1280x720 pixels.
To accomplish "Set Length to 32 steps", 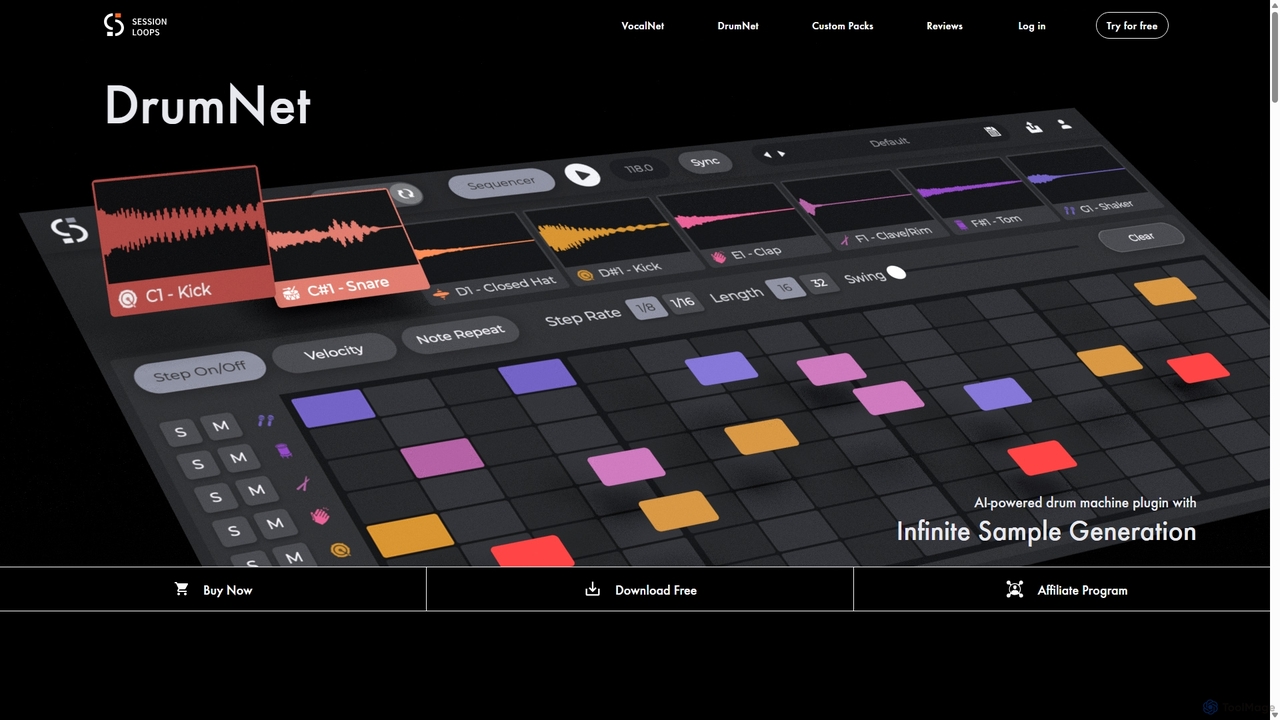I will [819, 283].
